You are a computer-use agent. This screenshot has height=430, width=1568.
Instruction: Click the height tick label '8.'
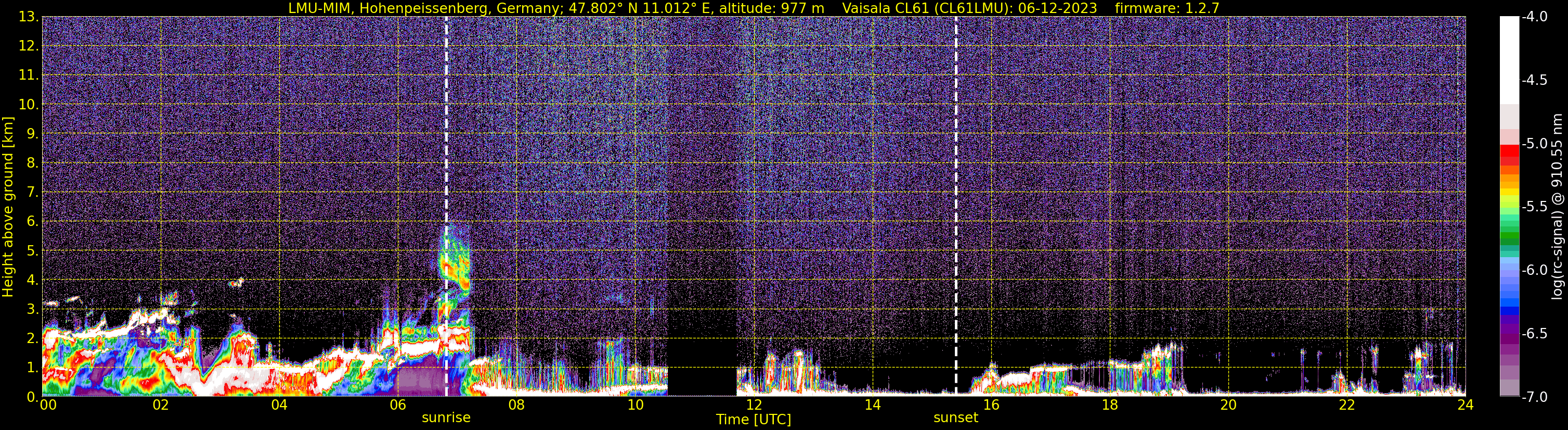click(33, 162)
